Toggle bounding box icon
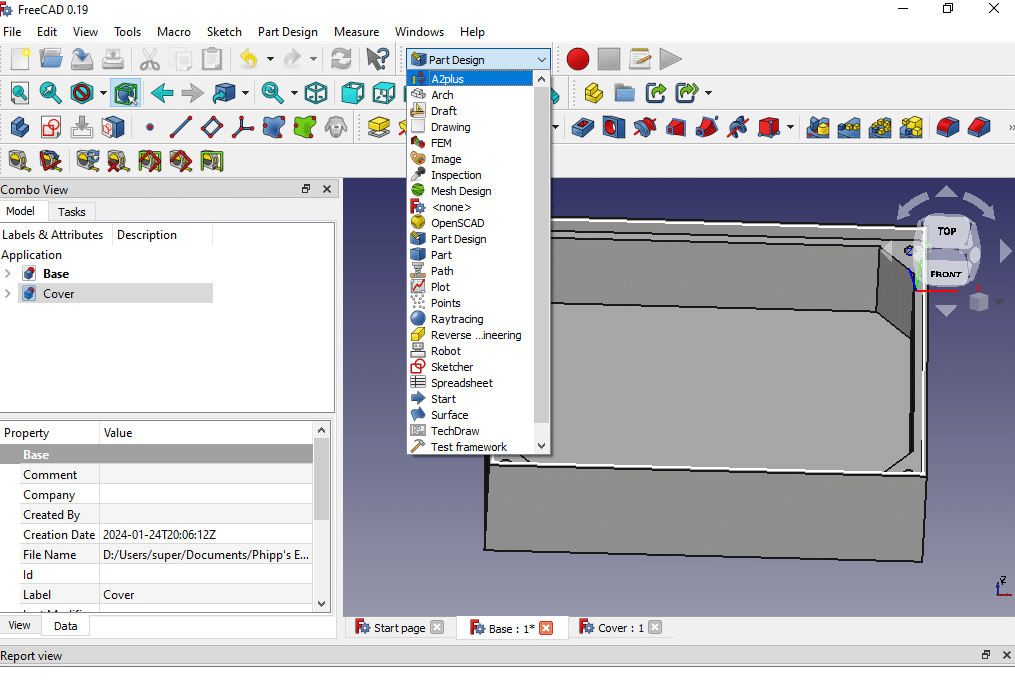This screenshot has width=1015, height=683. [x=126, y=93]
